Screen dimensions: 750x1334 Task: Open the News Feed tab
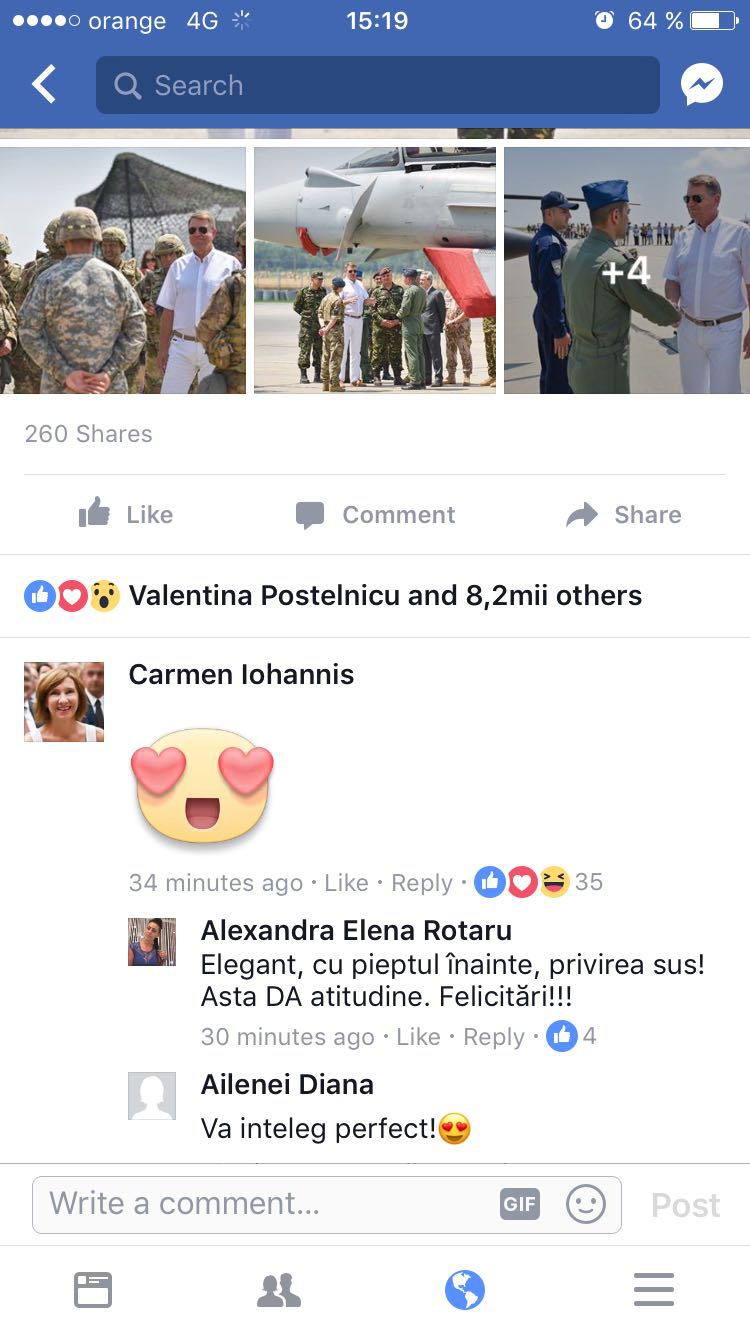point(93,1290)
